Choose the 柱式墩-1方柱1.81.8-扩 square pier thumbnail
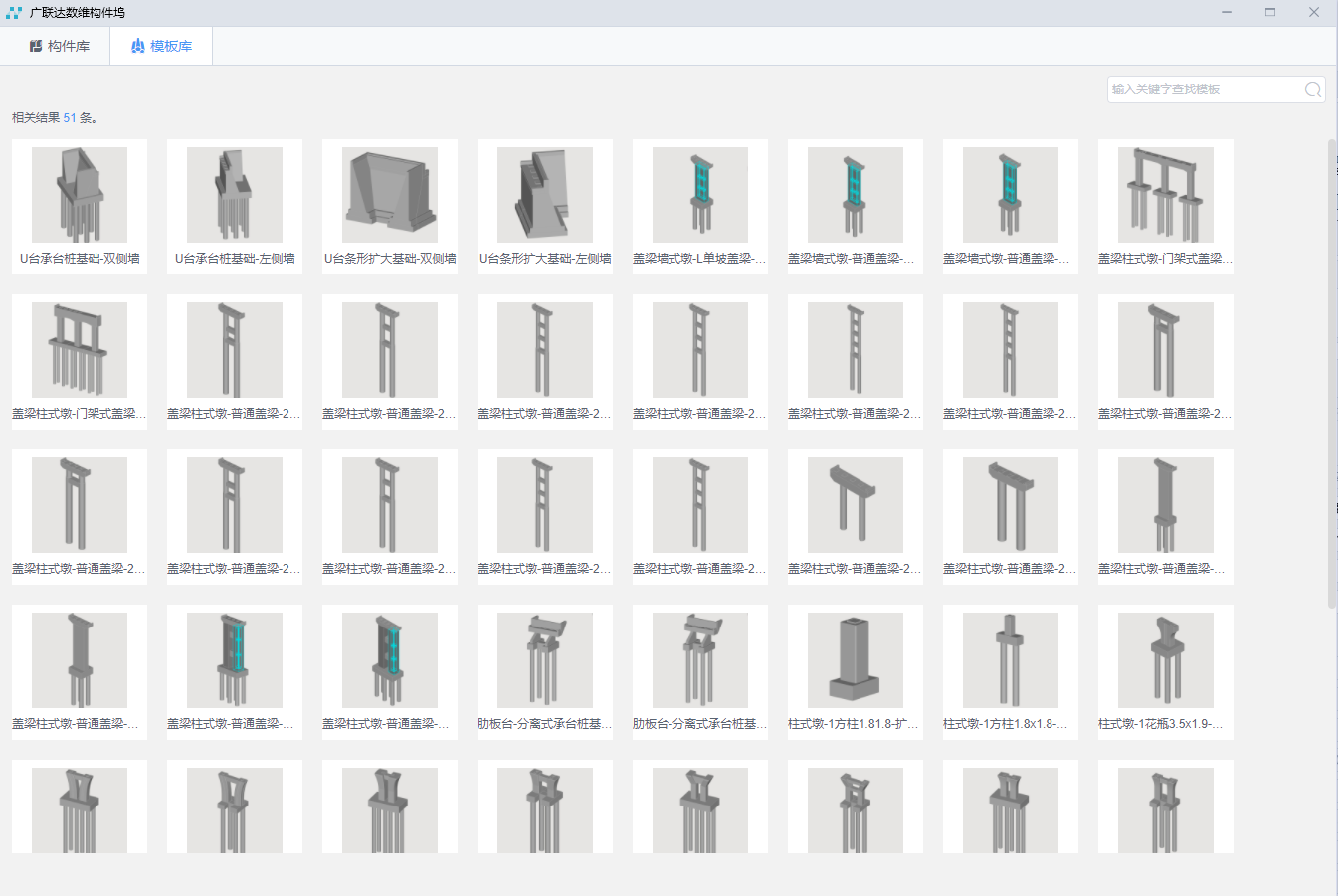The image size is (1338, 896). [x=856, y=660]
